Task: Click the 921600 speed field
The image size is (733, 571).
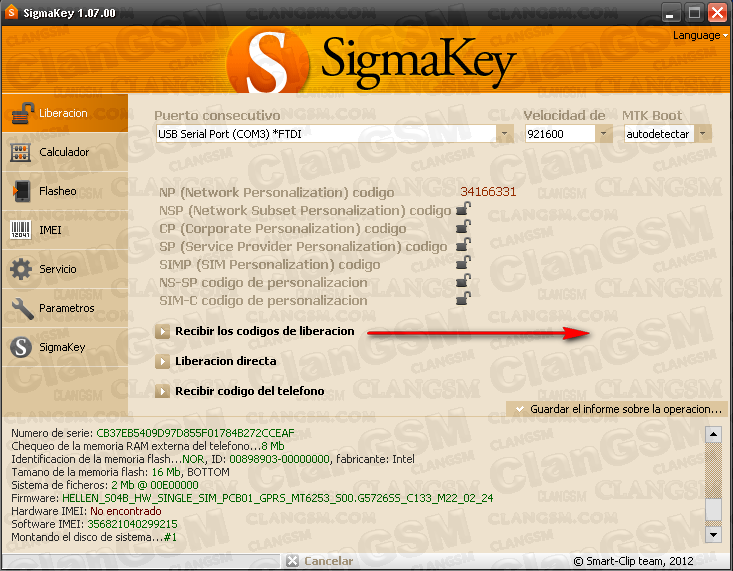Action: click(x=560, y=134)
